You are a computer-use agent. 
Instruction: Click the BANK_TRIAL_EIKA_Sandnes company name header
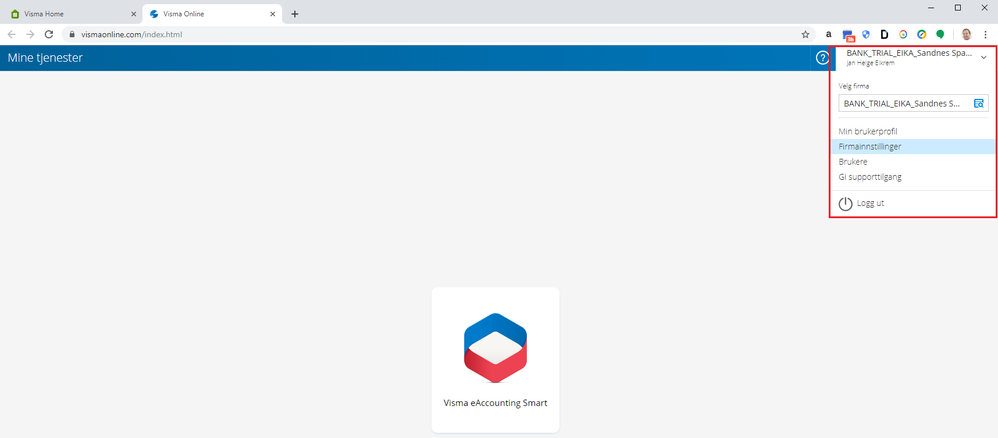909,53
